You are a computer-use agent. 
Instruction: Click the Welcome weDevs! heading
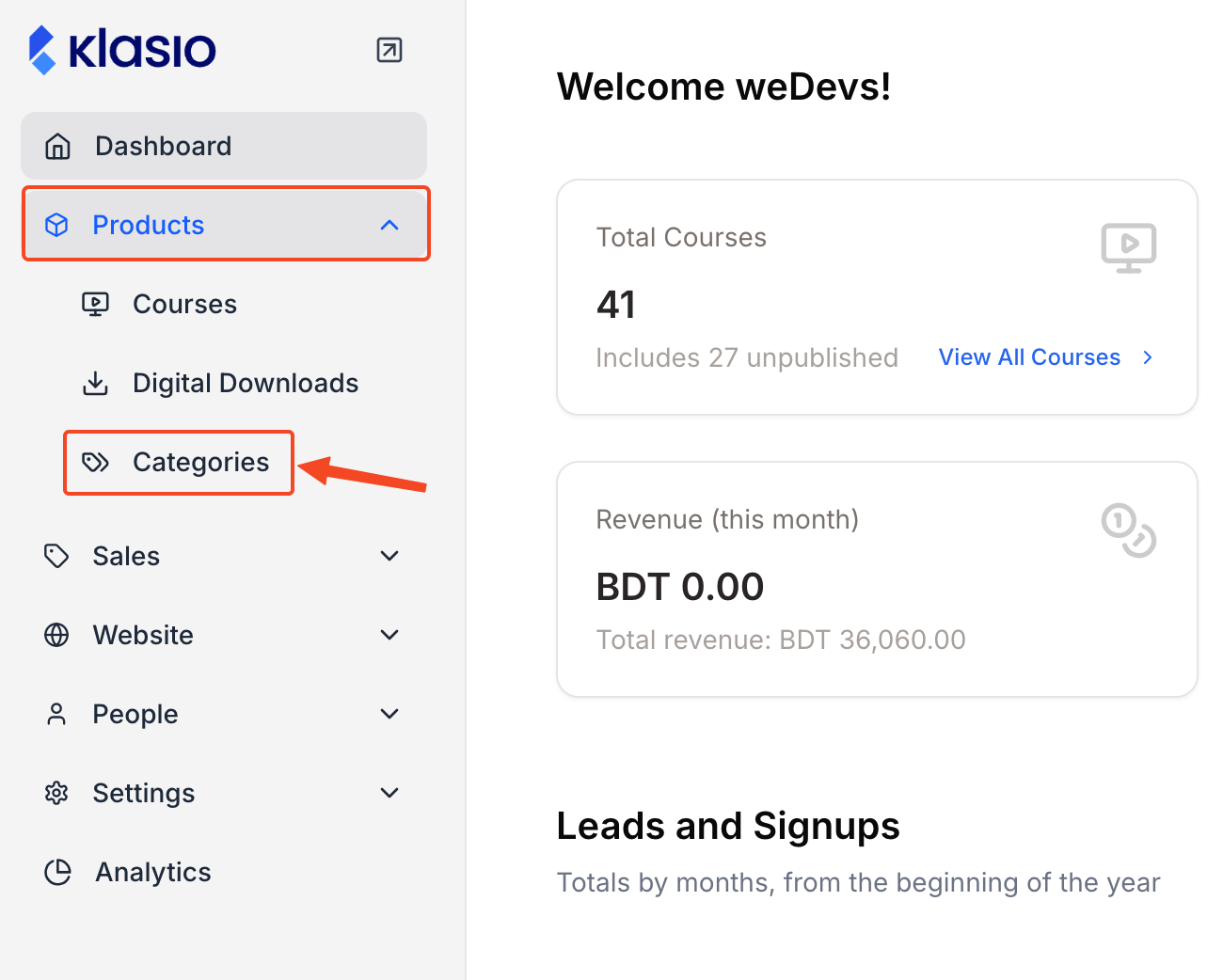(724, 87)
